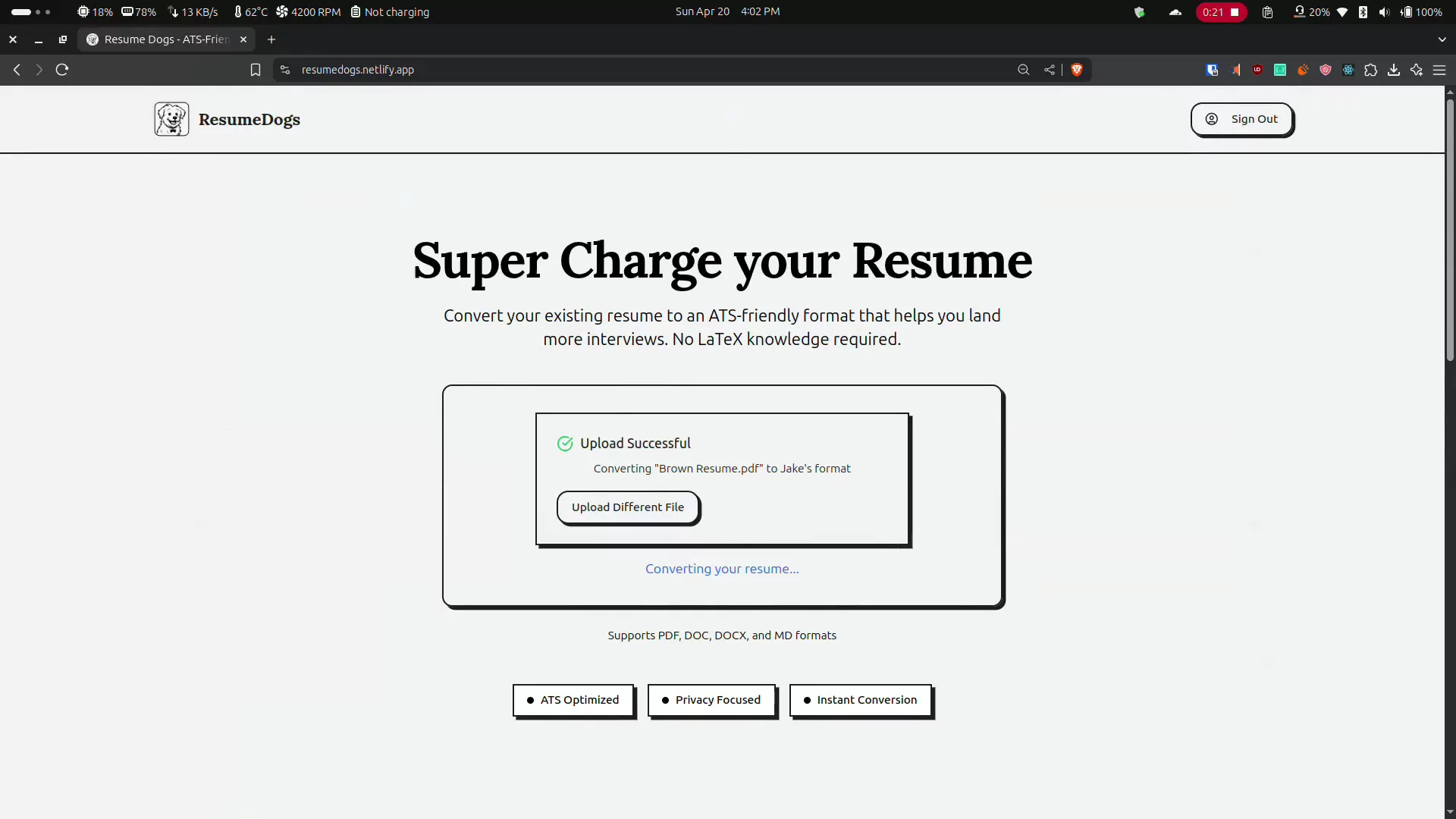
Task: Open the React DevTools extension
Action: (x=1348, y=70)
